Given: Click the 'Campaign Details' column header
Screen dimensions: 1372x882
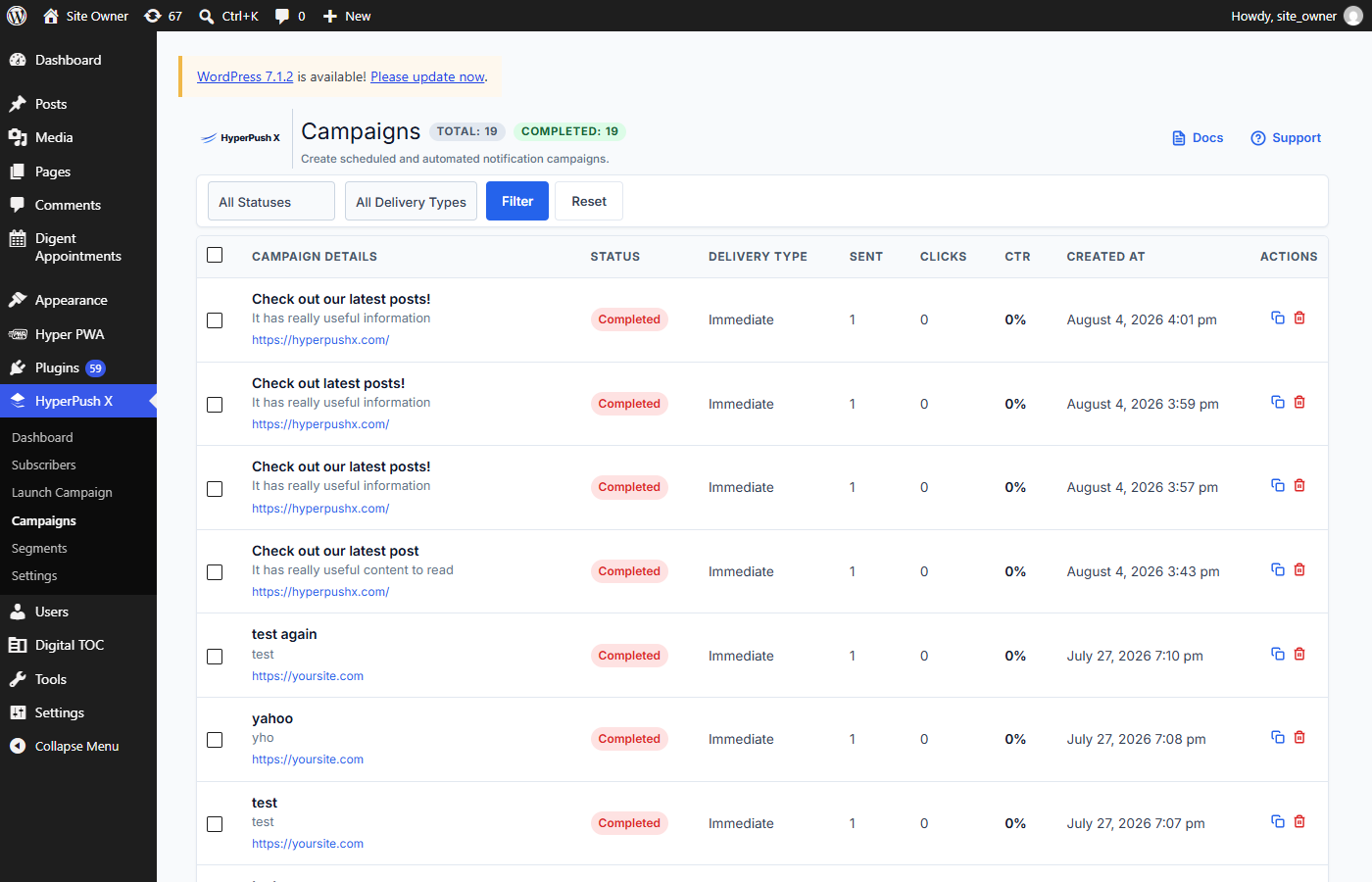Looking at the screenshot, I should 315,257.
